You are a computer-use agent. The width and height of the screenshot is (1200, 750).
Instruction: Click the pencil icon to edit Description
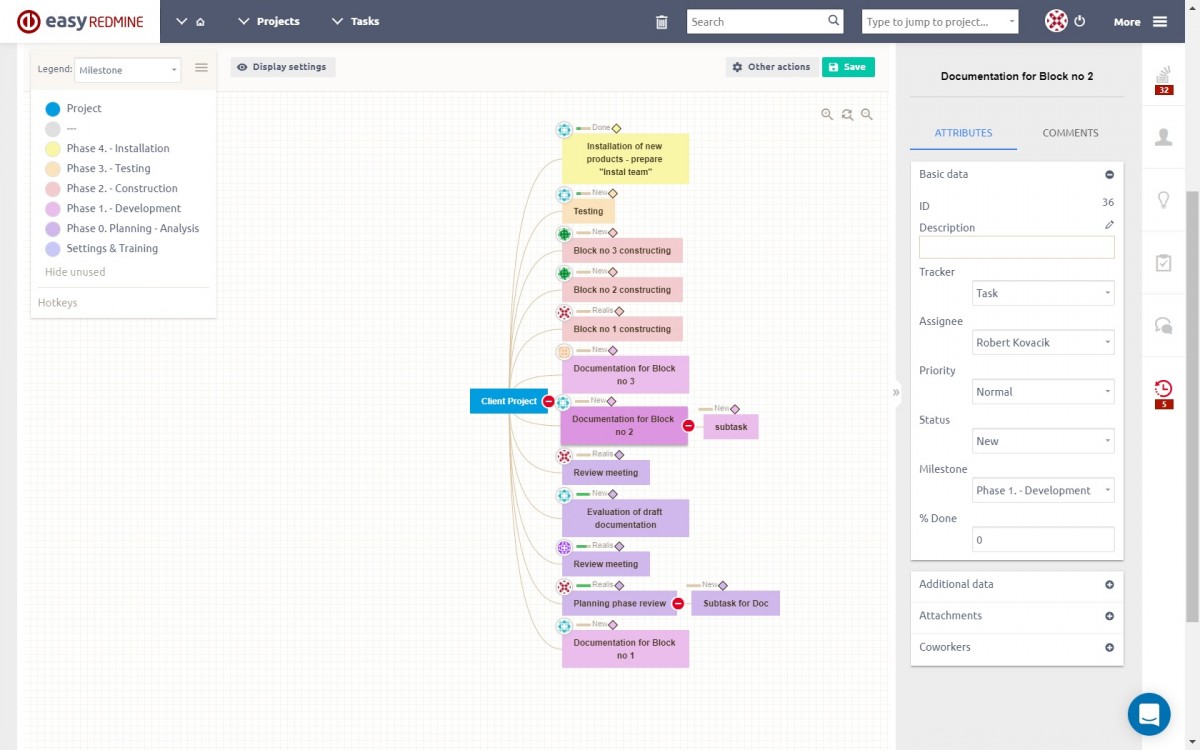click(1109, 225)
